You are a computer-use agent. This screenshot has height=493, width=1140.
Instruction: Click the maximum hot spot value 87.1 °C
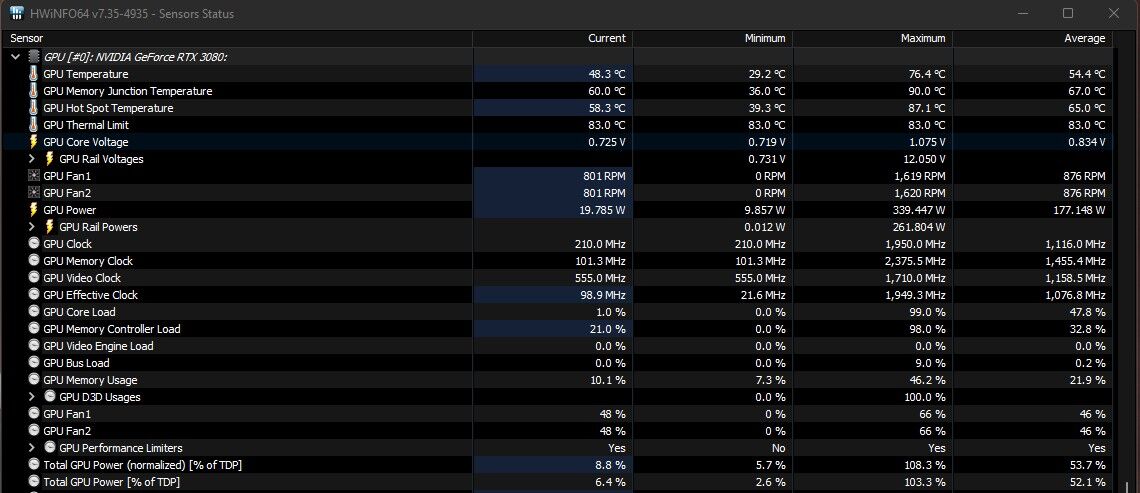(x=927, y=108)
